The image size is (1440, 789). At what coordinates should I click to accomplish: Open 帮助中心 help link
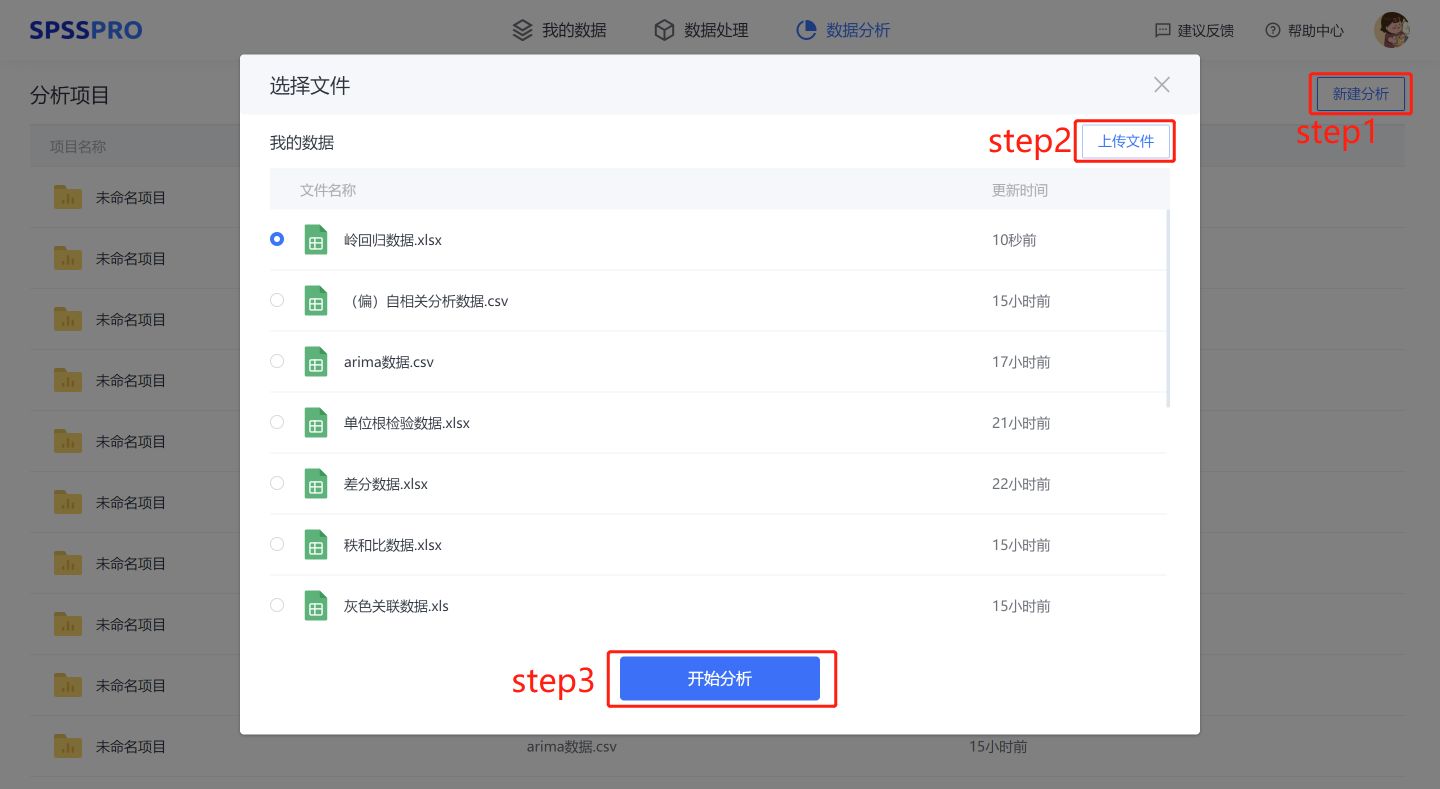(x=1304, y=31)
